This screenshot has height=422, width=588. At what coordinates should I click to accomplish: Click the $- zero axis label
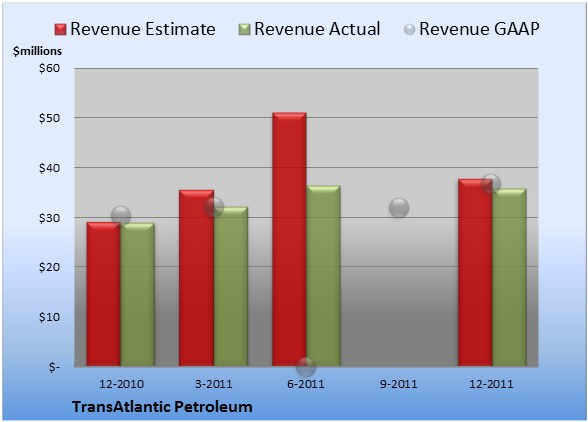pos(54,367)
